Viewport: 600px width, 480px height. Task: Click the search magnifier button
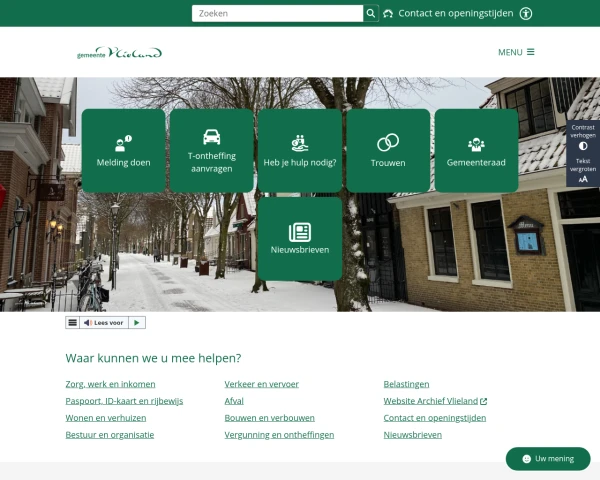[370, 13]
